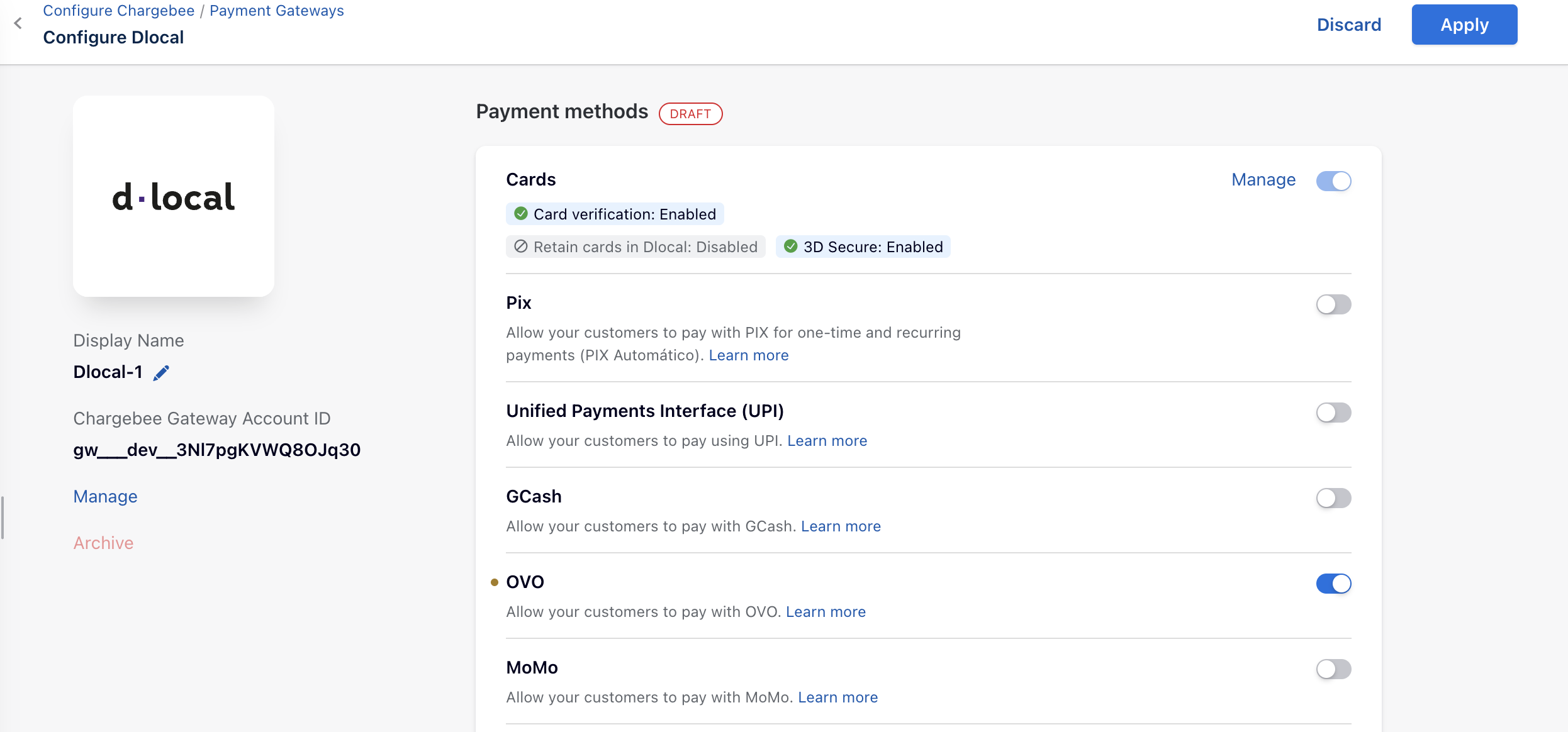Screen dimensions: 1568x732
Task: Click the unsaved-change dot beside OVO
Action: [495, 582]
